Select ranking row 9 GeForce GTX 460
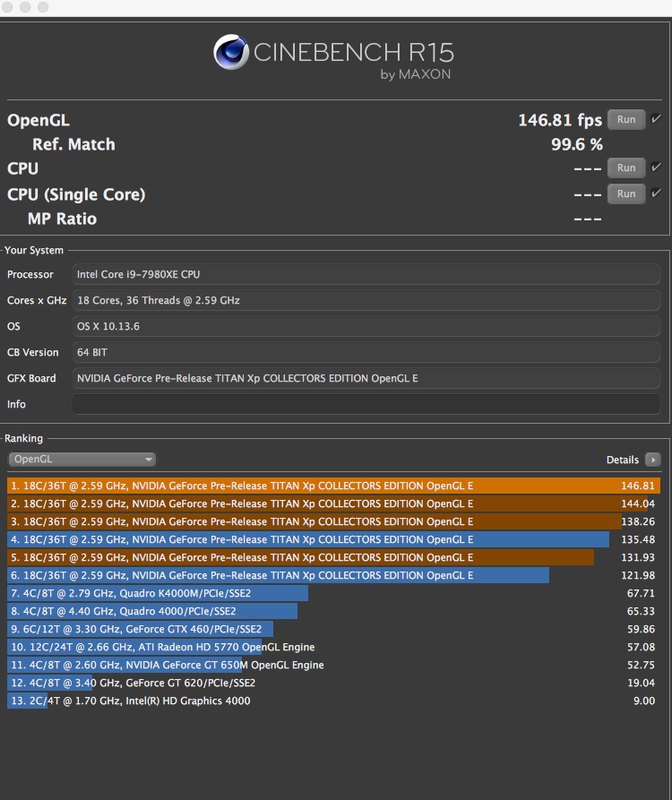Image resolution: width=672 pixels, height=800 pixels. tap(334, 629)
